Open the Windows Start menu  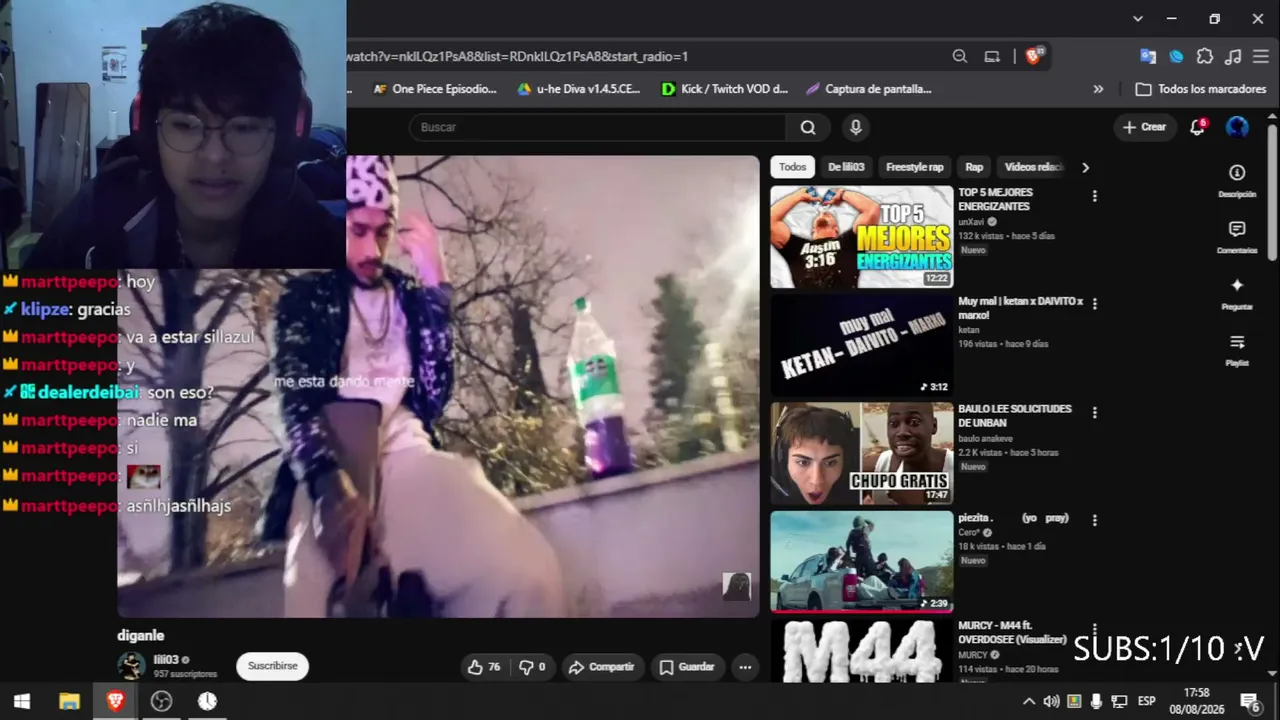tap(22, 701)
